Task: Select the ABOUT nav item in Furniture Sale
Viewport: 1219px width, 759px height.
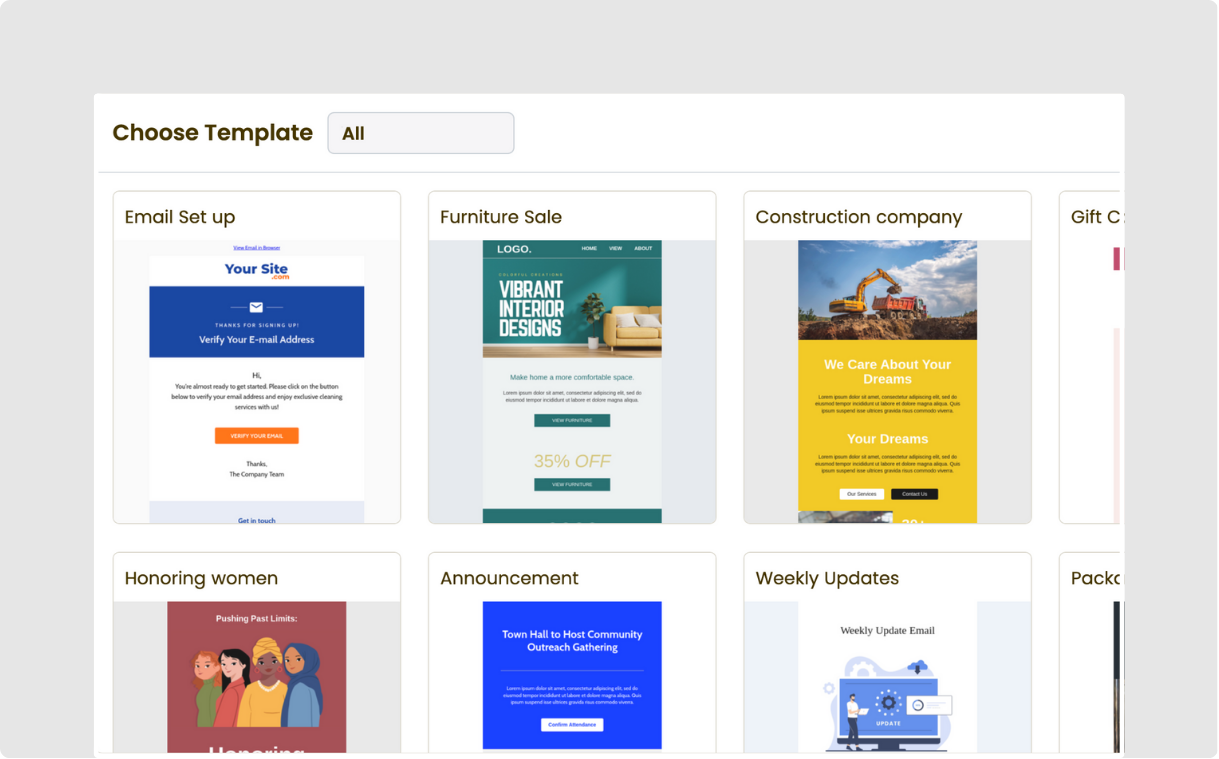Action: coord(643,248)
